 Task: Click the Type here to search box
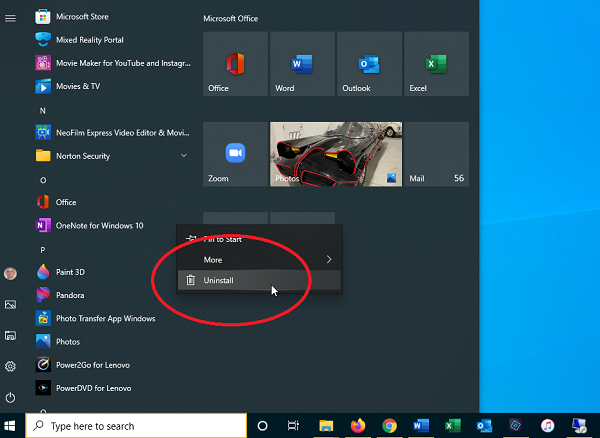tap(136, 426)
